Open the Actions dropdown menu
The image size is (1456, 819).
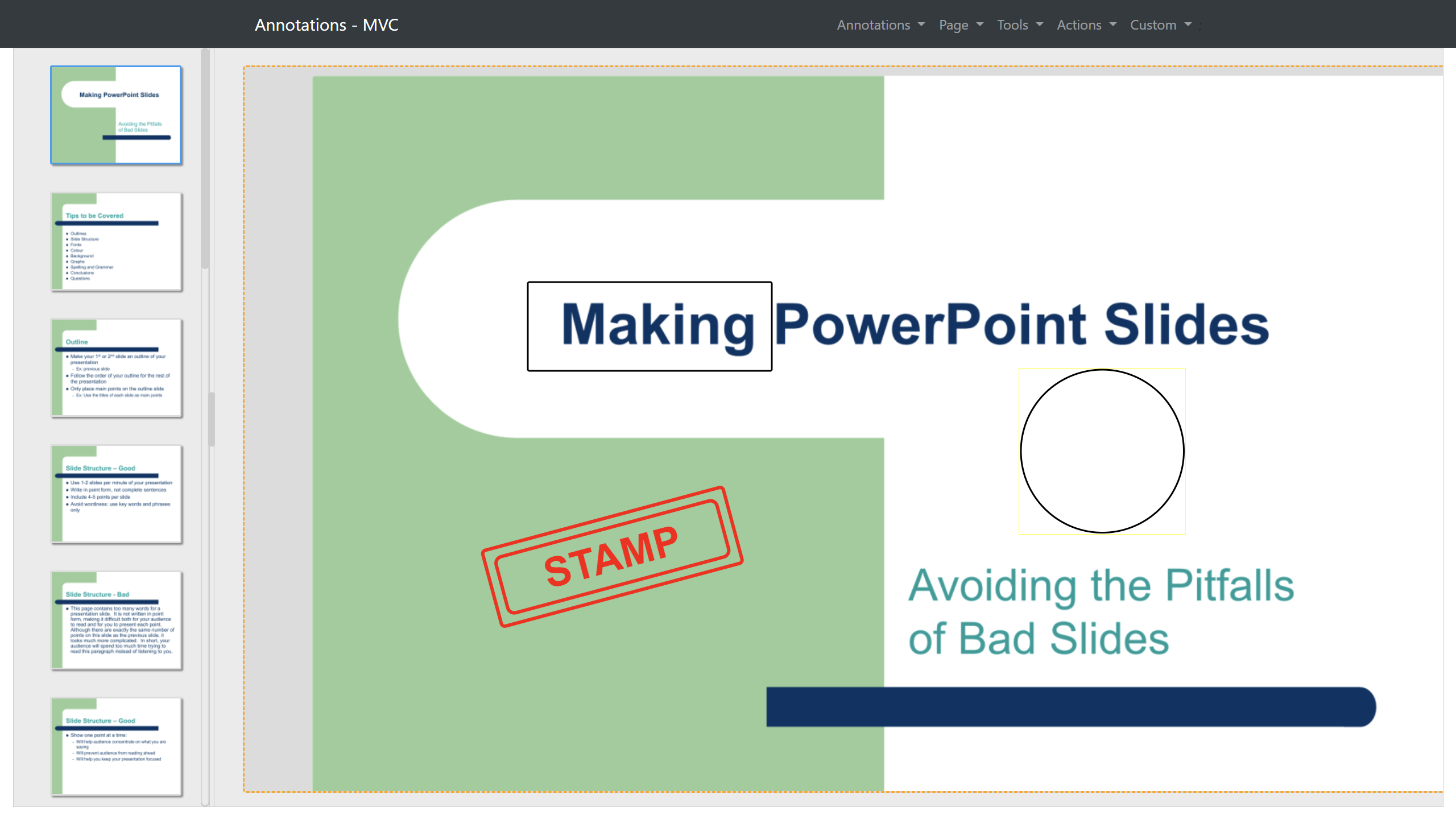click(1086, 25)
